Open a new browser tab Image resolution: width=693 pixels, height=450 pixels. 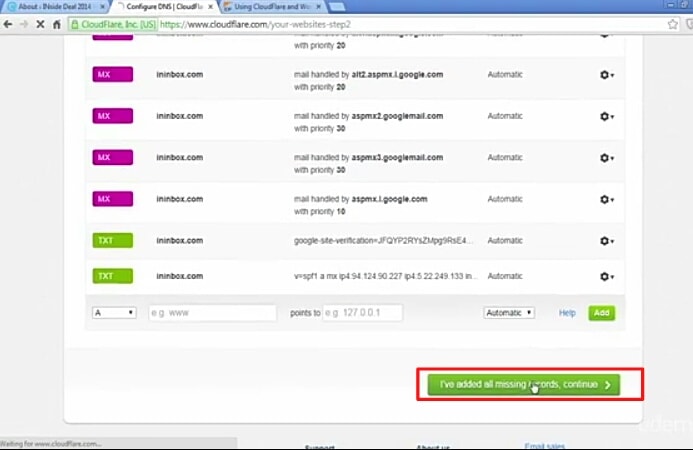[337, 7]
